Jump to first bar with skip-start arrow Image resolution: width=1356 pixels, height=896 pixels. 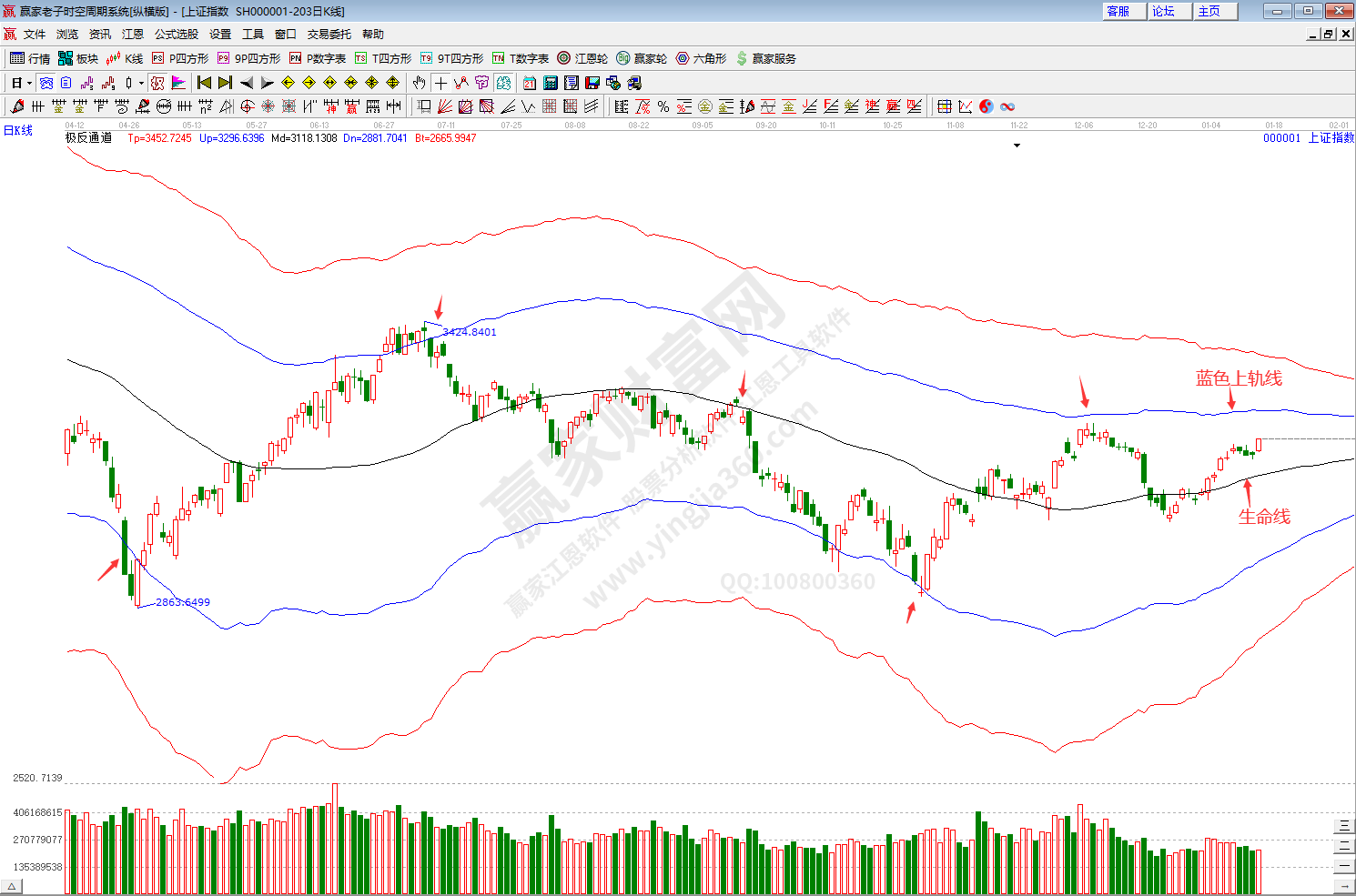205,83
